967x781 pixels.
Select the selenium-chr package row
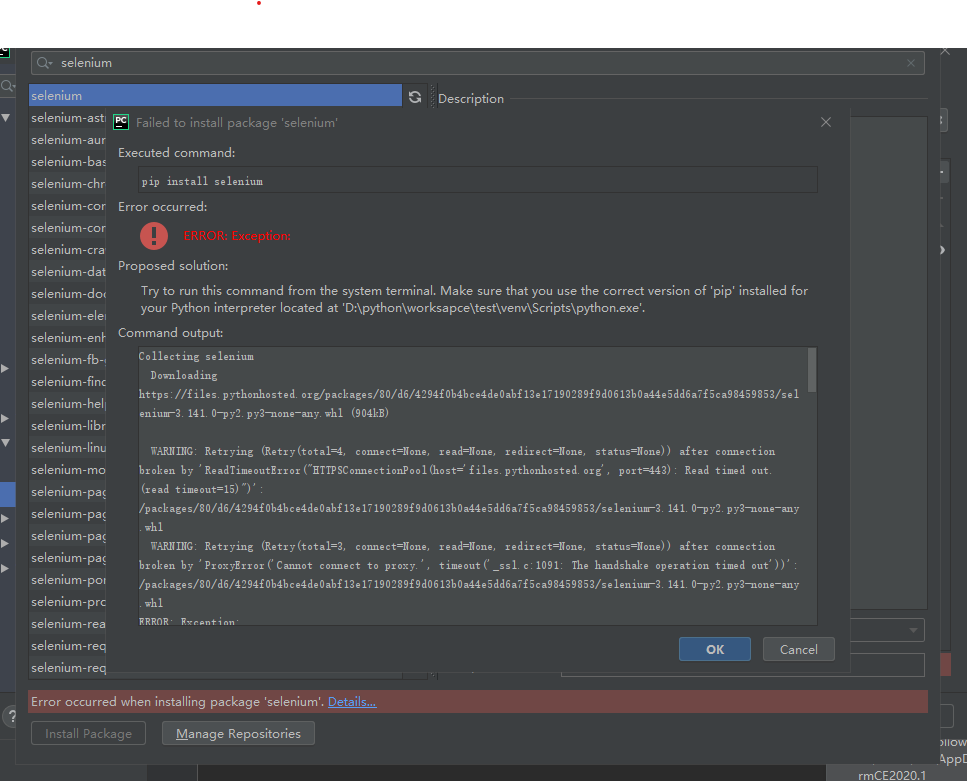(68, 184)
